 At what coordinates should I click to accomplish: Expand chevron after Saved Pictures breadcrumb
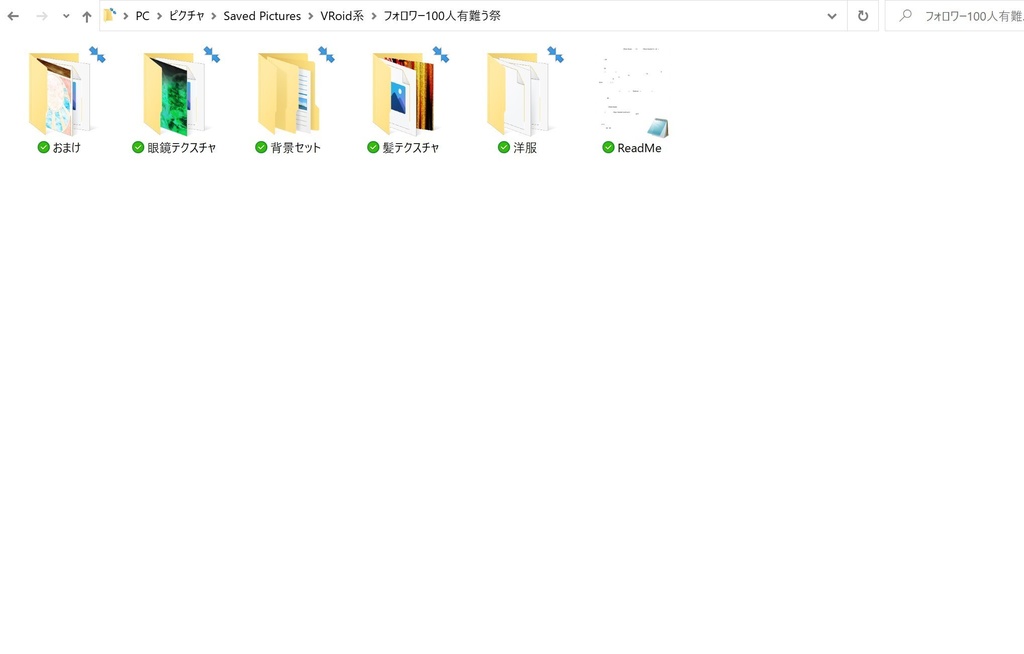tap(311, 16)
